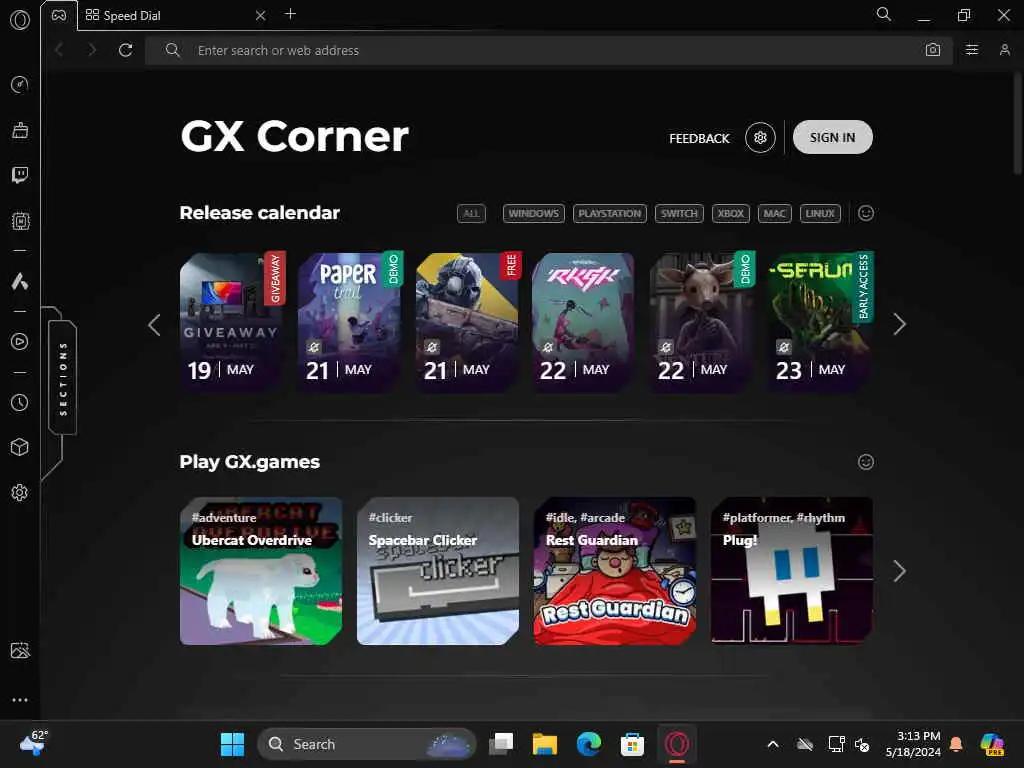Open GX Control speedometer icon in sidebar

[x=20, y=84]
